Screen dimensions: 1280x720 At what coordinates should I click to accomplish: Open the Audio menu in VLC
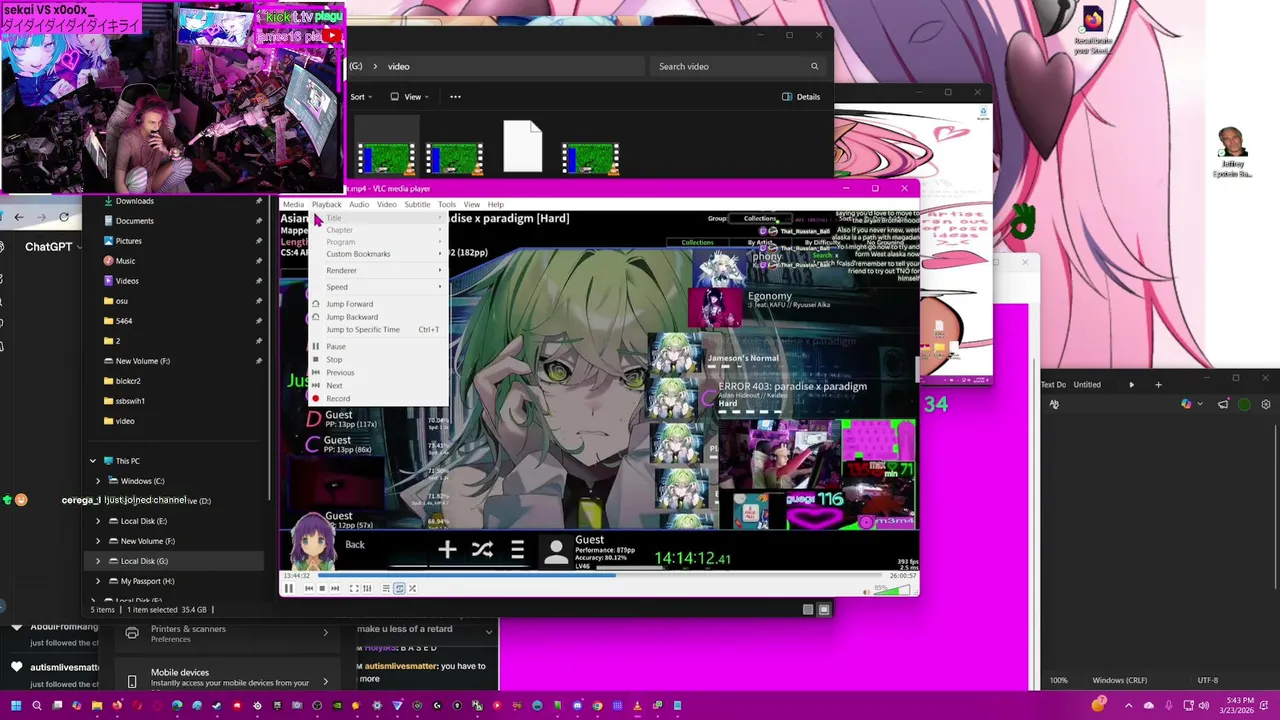[x=358, y=204]
